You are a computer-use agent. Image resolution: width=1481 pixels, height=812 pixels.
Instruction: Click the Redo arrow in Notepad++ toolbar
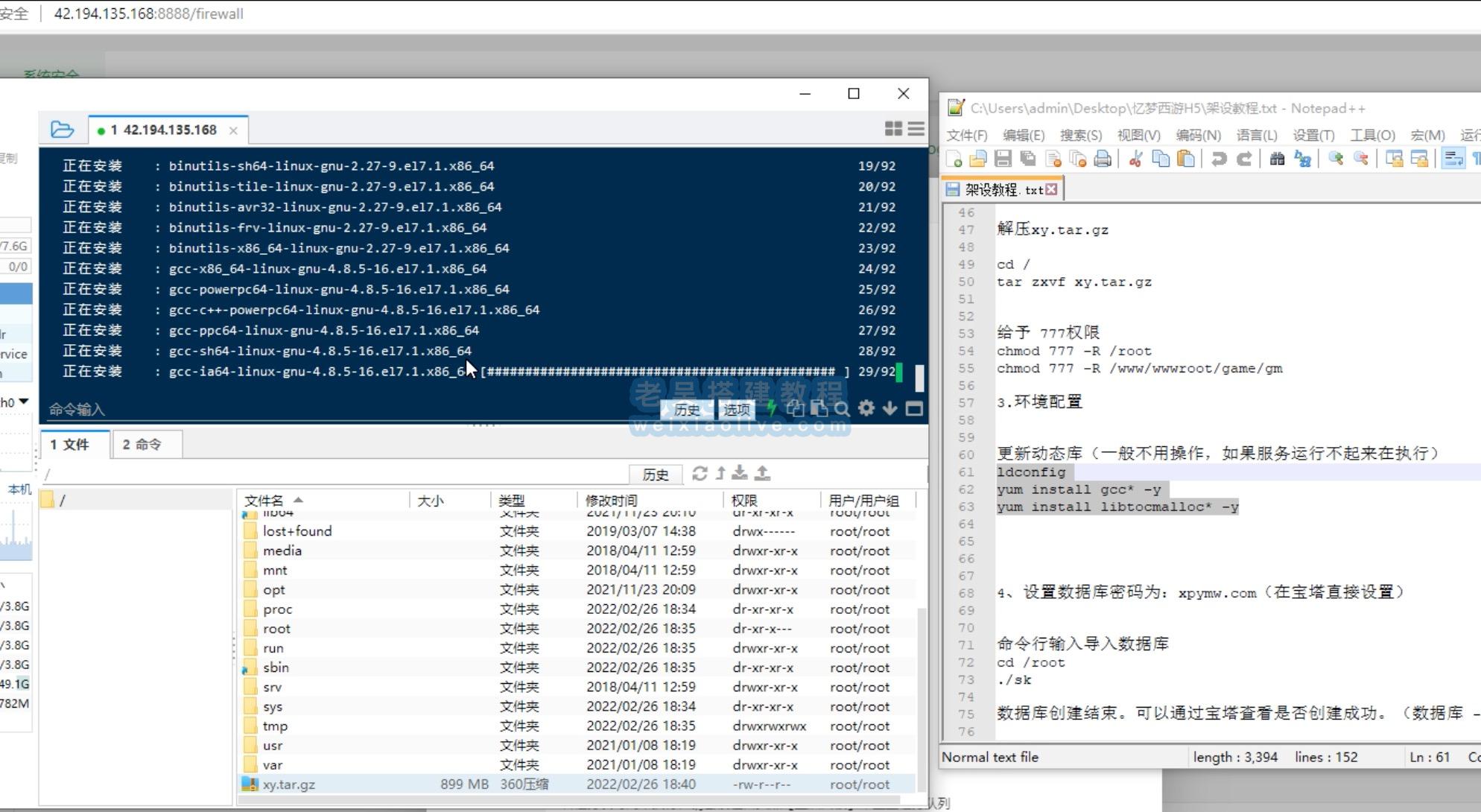click(x=1243, y=159)
